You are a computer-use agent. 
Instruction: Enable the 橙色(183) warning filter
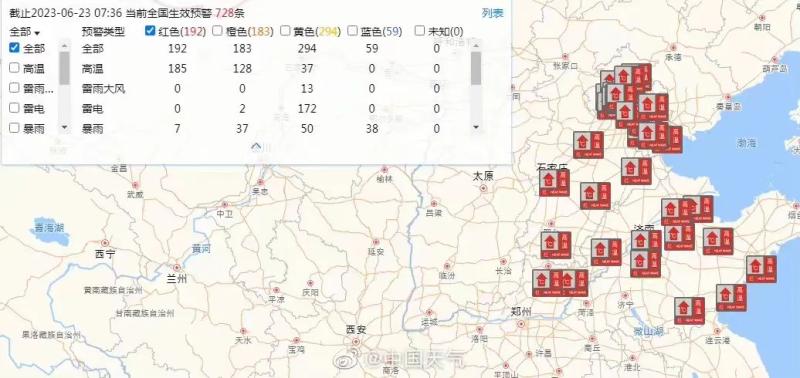tap(217, 31)
